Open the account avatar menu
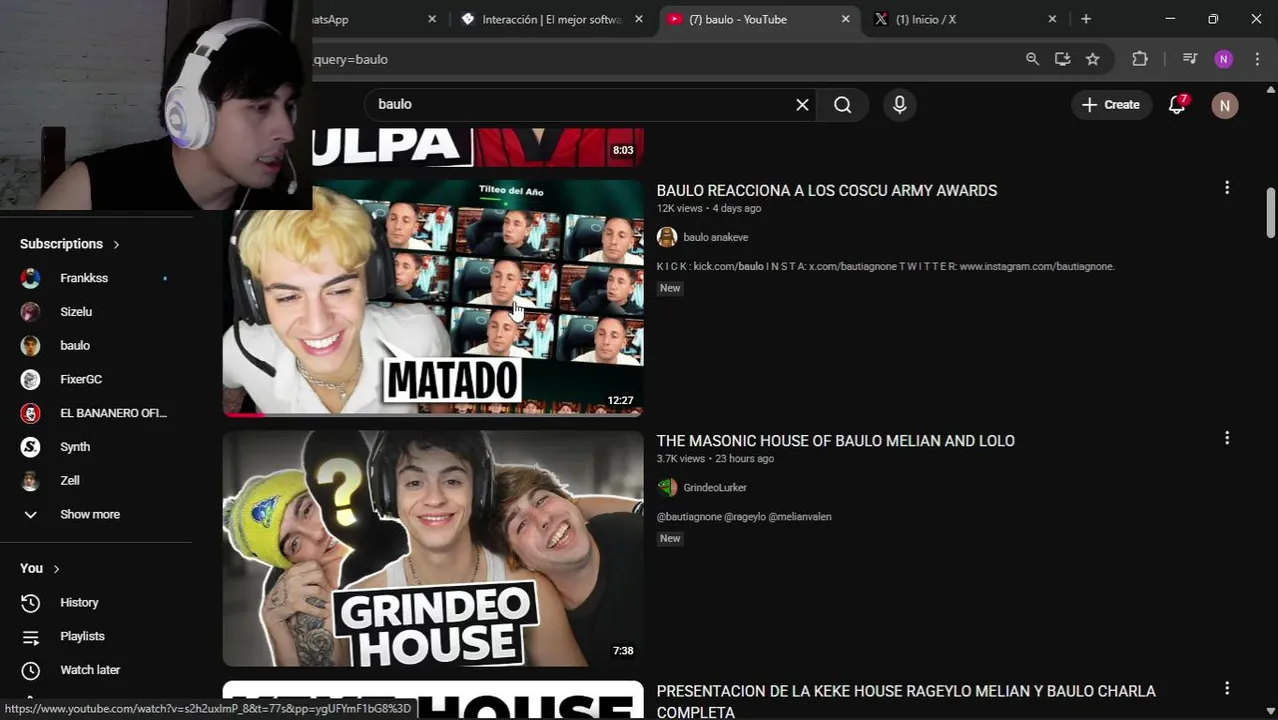The height and width of the screenshot is (720, 1278). coord(1225,104)
